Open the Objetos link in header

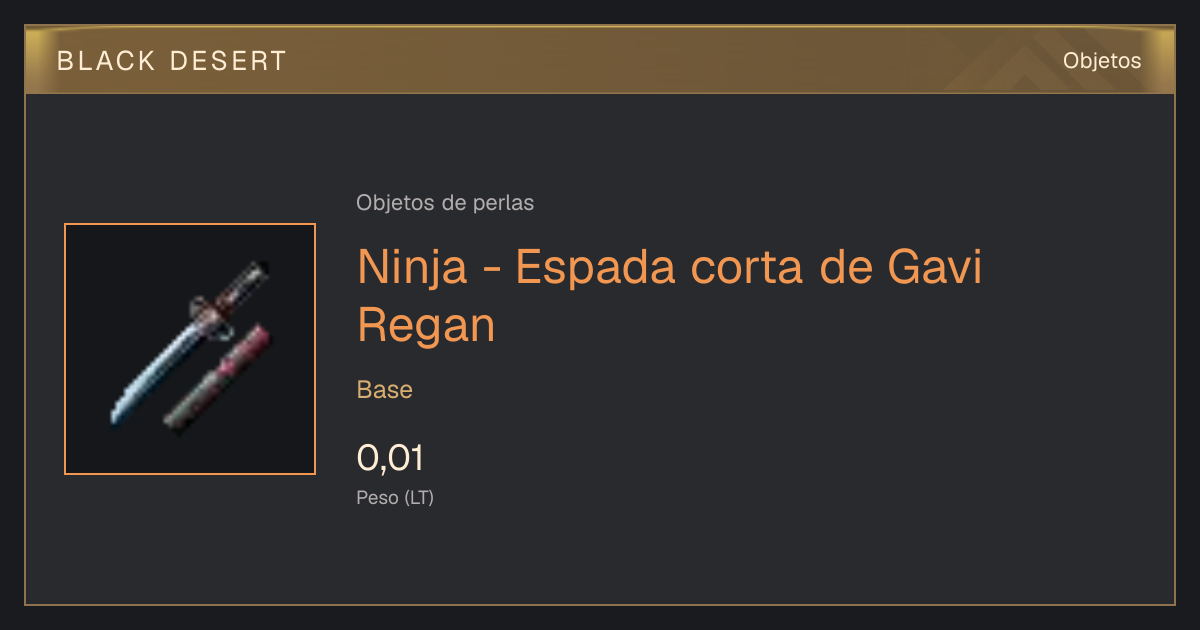[x=1102, y=61]
